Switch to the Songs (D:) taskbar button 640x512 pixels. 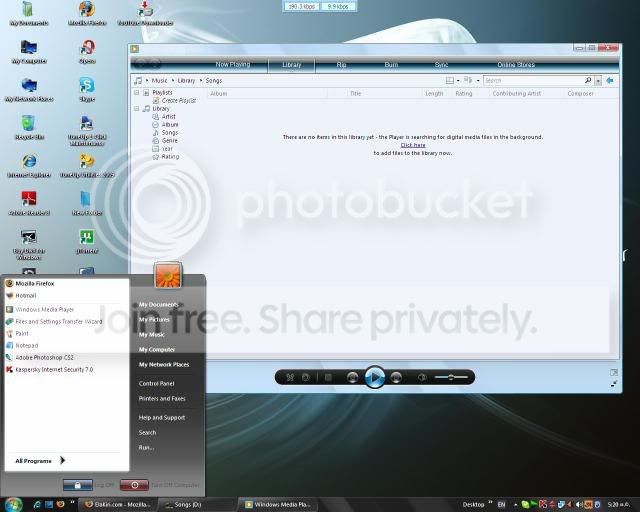click(196, 505)
